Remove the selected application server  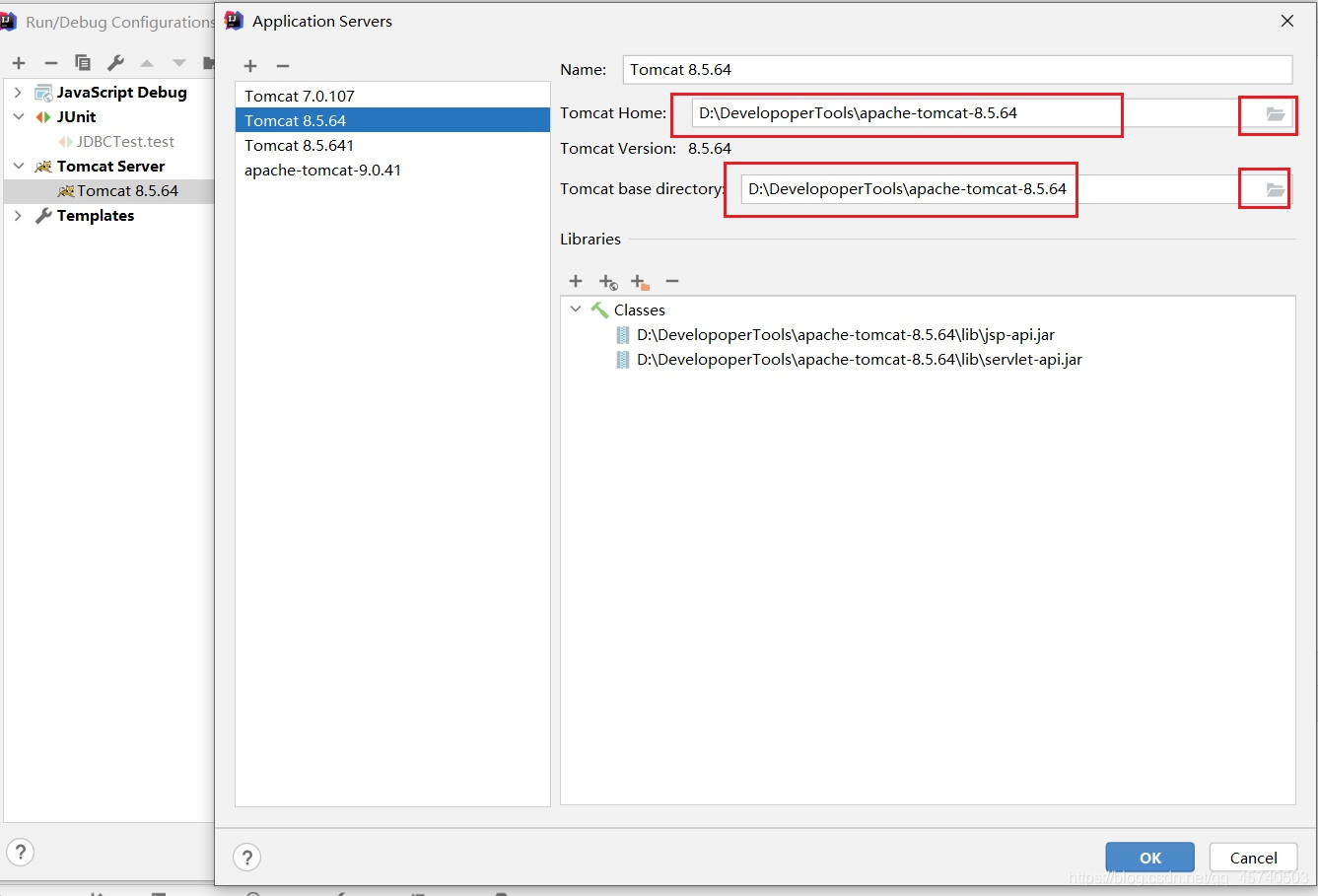point(283,66)
